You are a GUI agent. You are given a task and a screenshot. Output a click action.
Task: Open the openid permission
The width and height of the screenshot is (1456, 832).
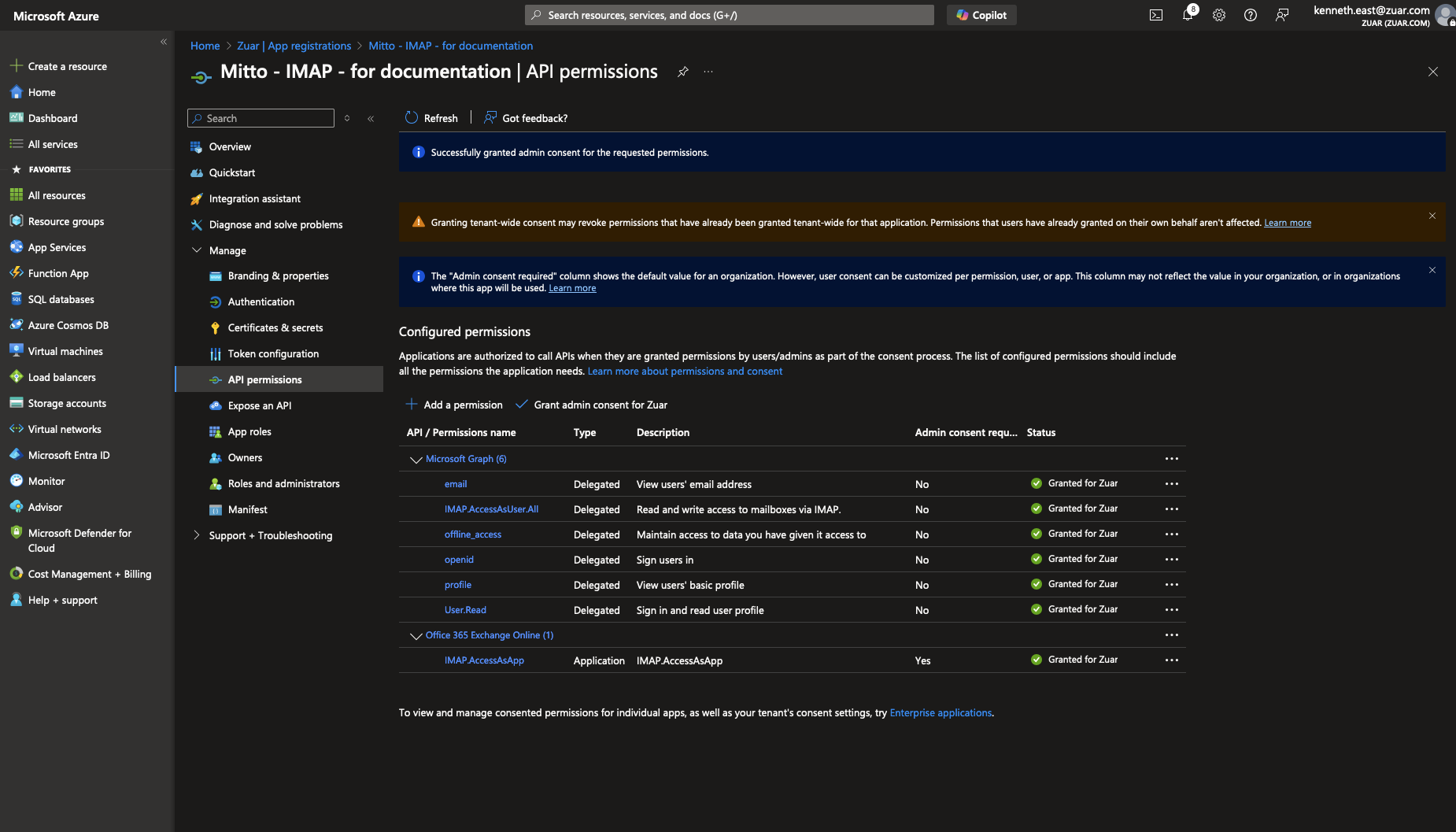[x=459, y=560]
